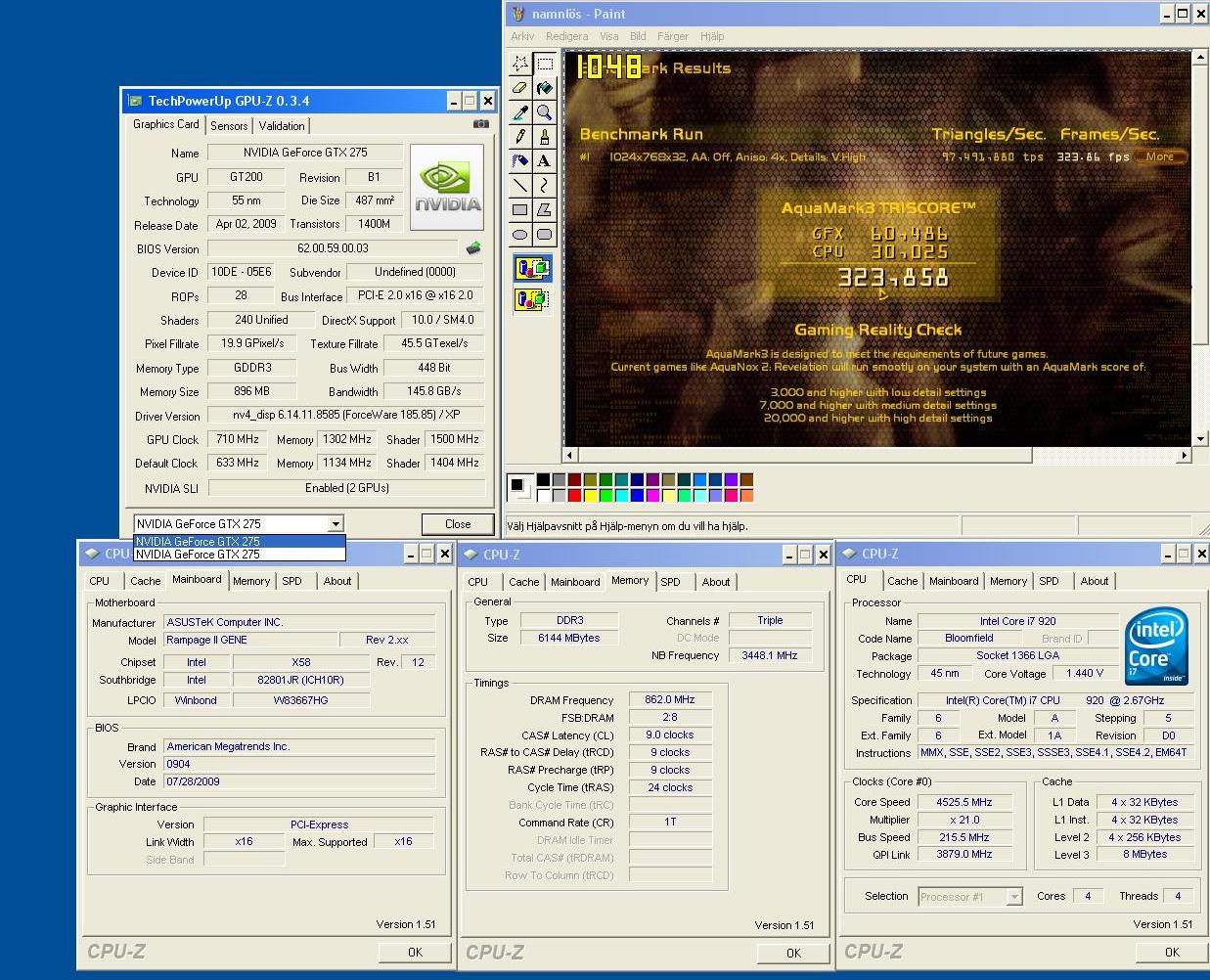Choose the Pencil tool in Paint
The height and width of the screenshot is (980, 1210).
click(520, 137)
